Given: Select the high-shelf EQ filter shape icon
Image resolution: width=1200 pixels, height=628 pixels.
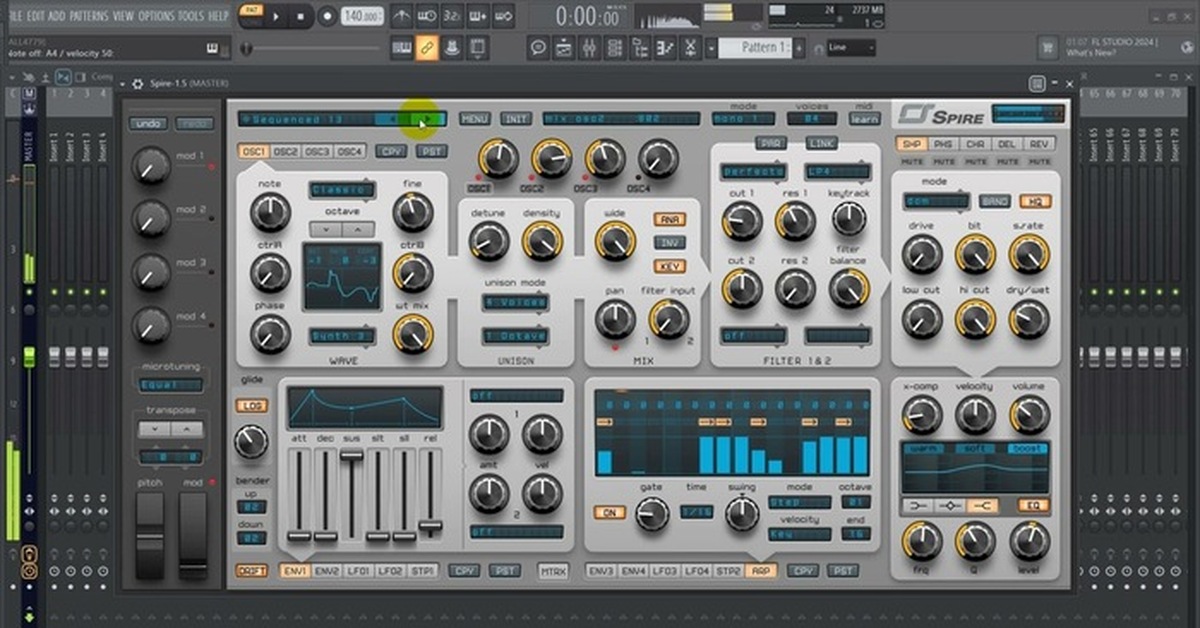Looking at the screenshot, I should coord(983,506).
